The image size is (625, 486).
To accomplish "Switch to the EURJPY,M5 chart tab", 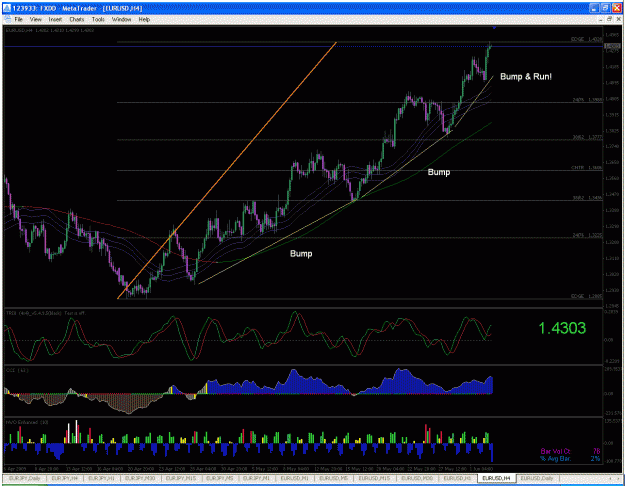I will pos(220,478).
